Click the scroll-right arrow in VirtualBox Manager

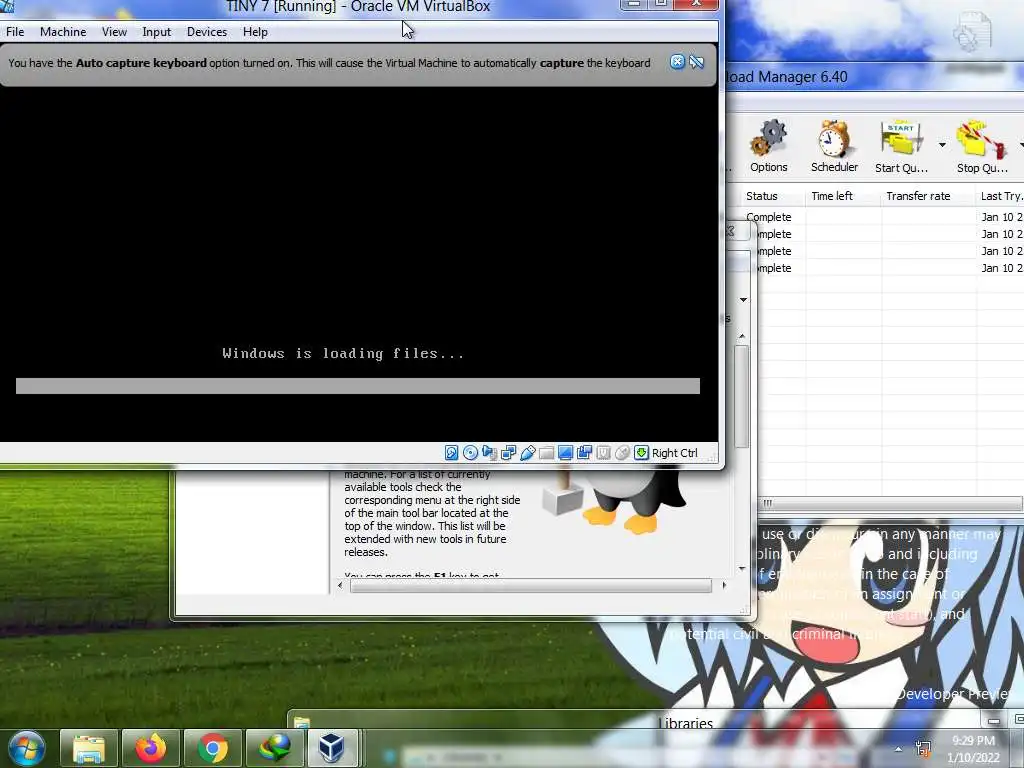click(x=724, y=586)
